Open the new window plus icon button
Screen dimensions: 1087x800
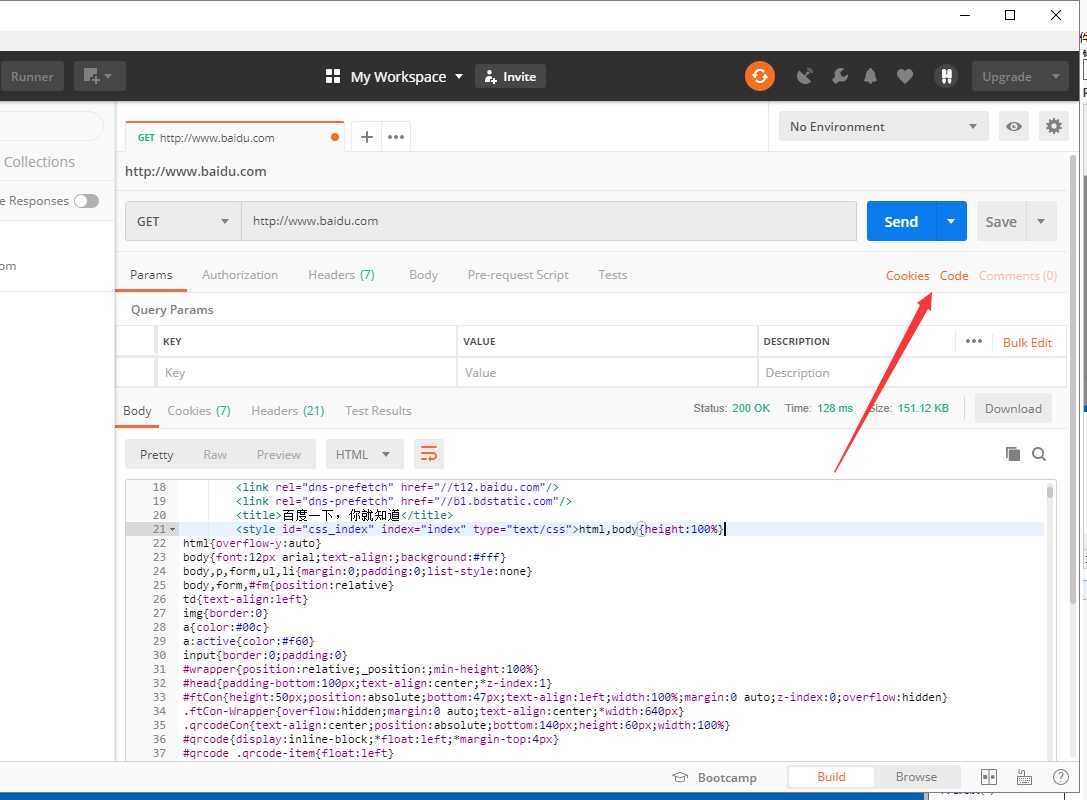tap(99, 76)
